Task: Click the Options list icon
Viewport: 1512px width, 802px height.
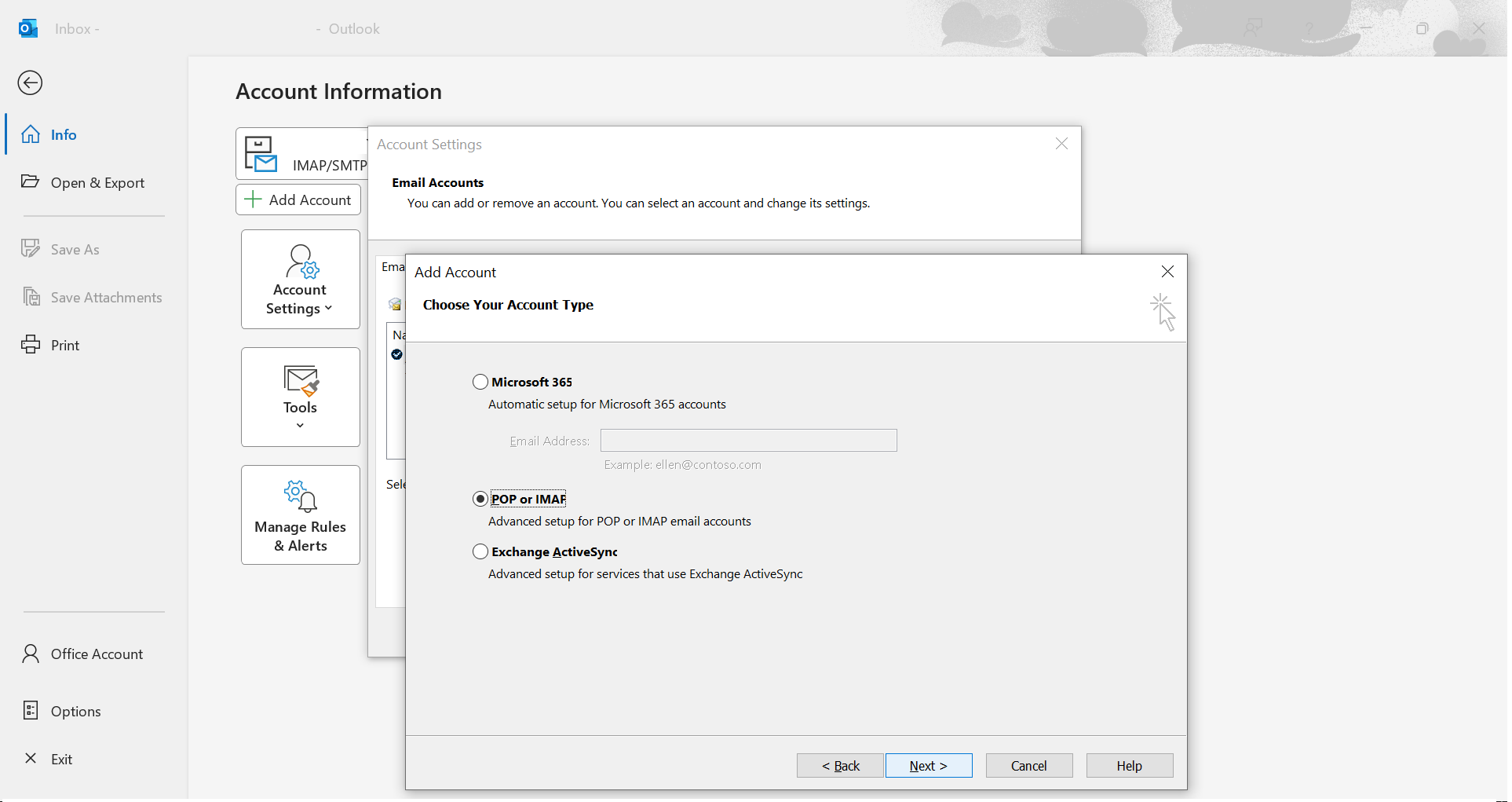Action: pyautogui.click(x=31, y=710)
